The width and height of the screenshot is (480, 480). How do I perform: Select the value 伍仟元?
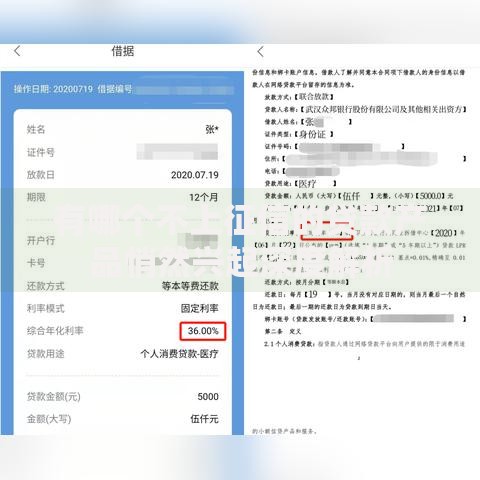[x=204, y=419]
